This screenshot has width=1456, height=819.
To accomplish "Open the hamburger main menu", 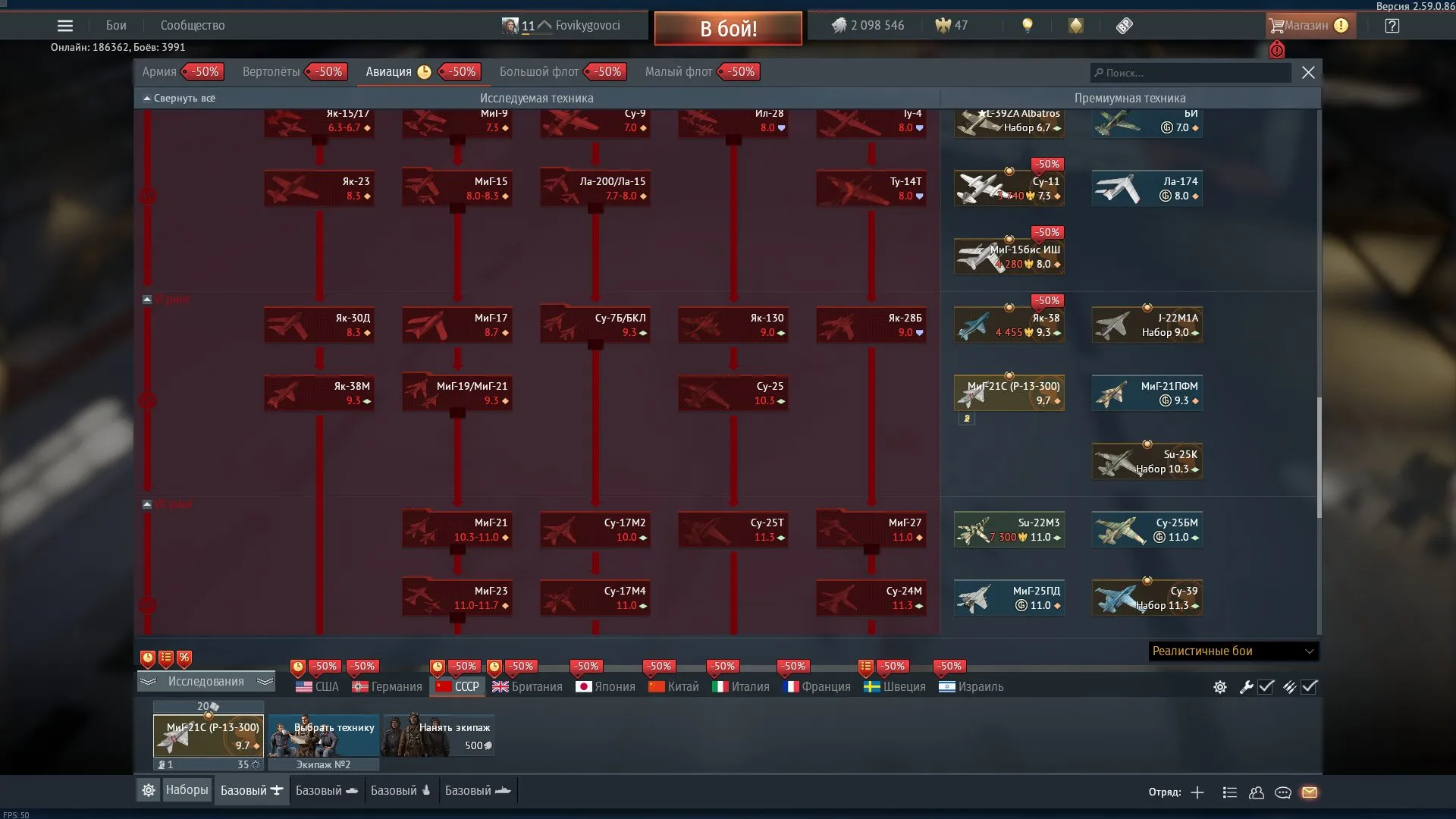I will click(65, 26).
